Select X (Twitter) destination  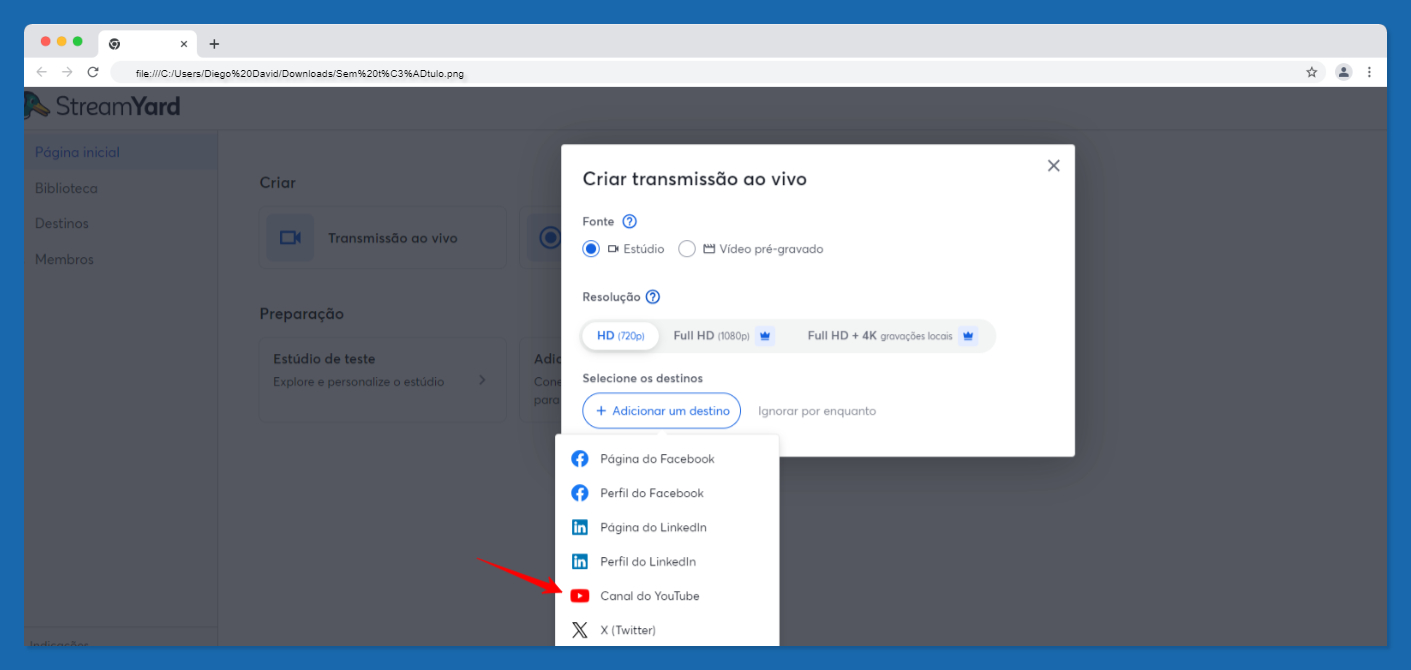pyautogui.click(x=667, y=630)
